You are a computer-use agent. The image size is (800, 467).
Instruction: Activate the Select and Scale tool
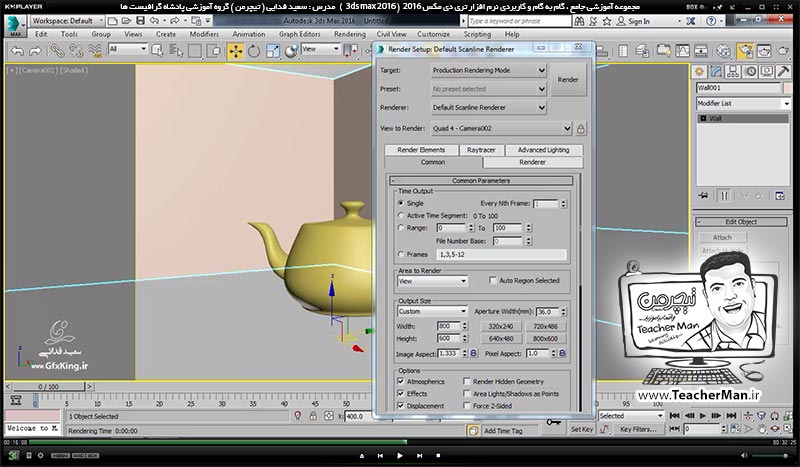coord(273,51)
